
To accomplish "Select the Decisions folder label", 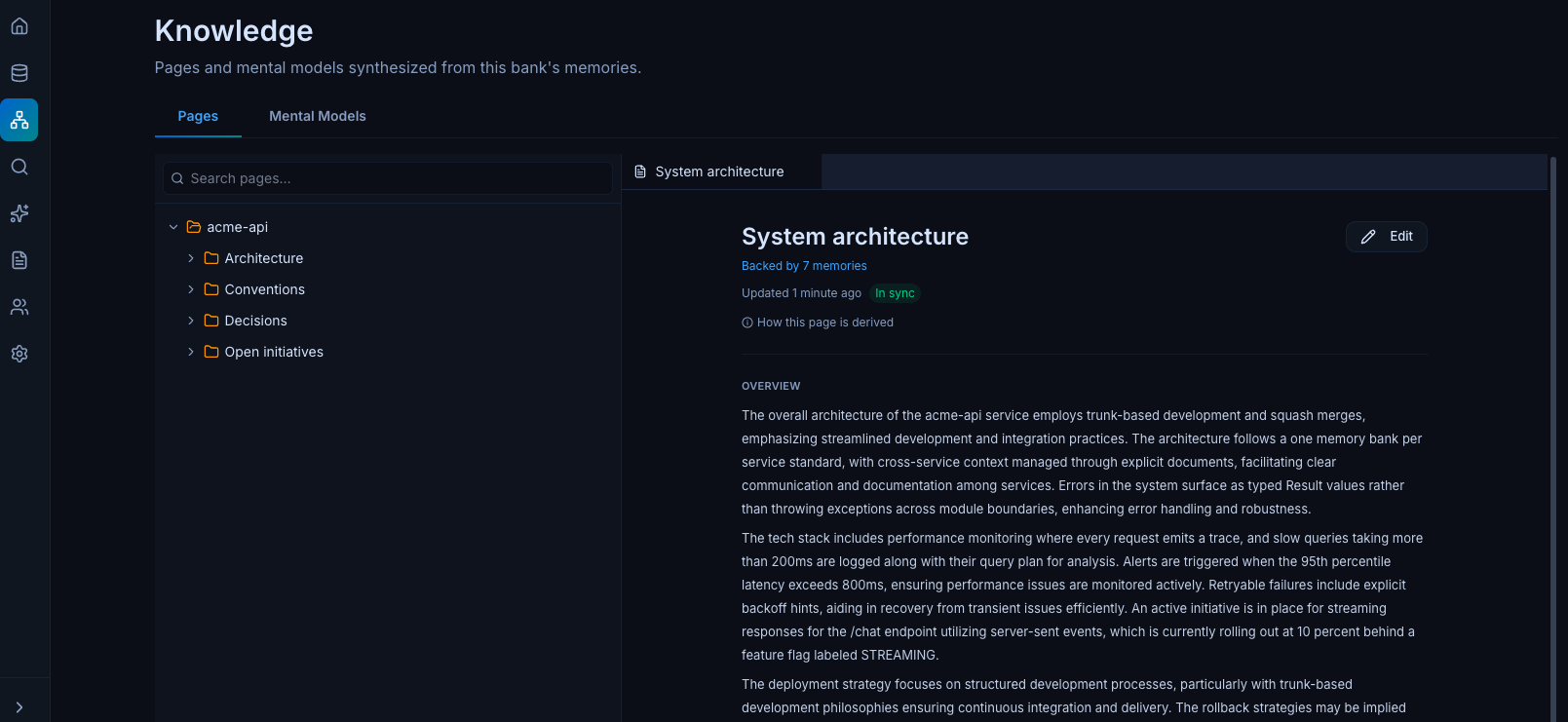I will pyautogui.click(x=256, y=321).
